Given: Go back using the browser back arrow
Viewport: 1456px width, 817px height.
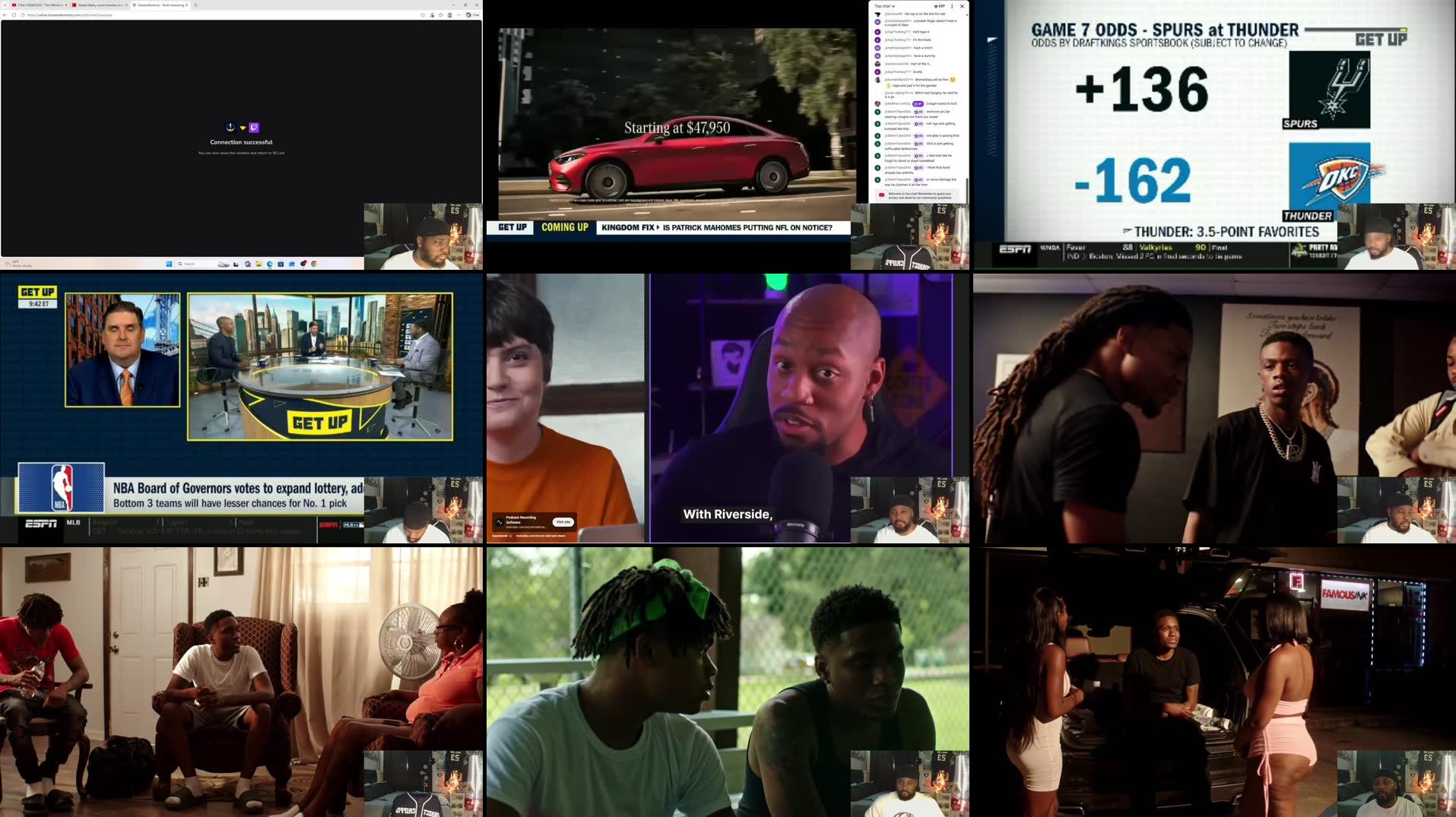Looking at the screenshot, I should click(5, 15).
